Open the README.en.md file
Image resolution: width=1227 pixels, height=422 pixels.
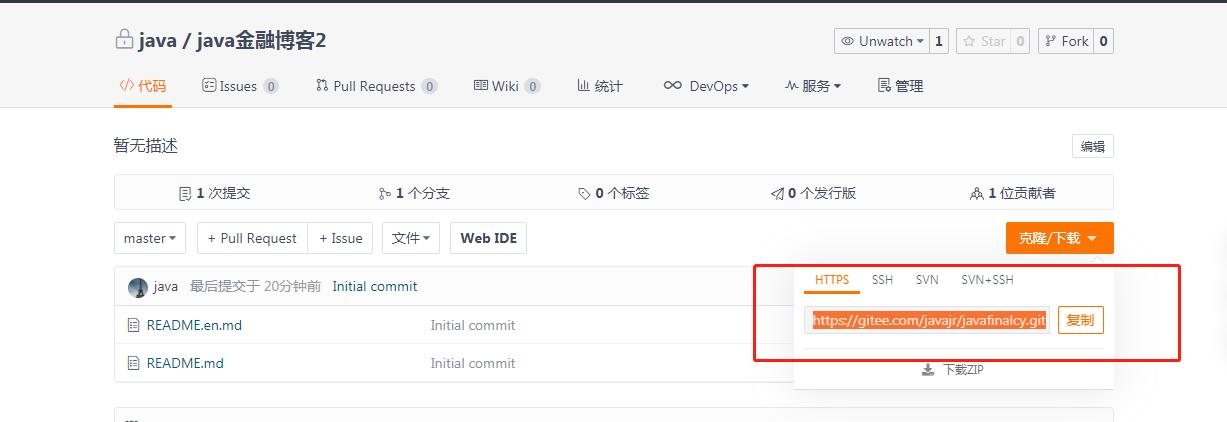[x=194, y=325]
